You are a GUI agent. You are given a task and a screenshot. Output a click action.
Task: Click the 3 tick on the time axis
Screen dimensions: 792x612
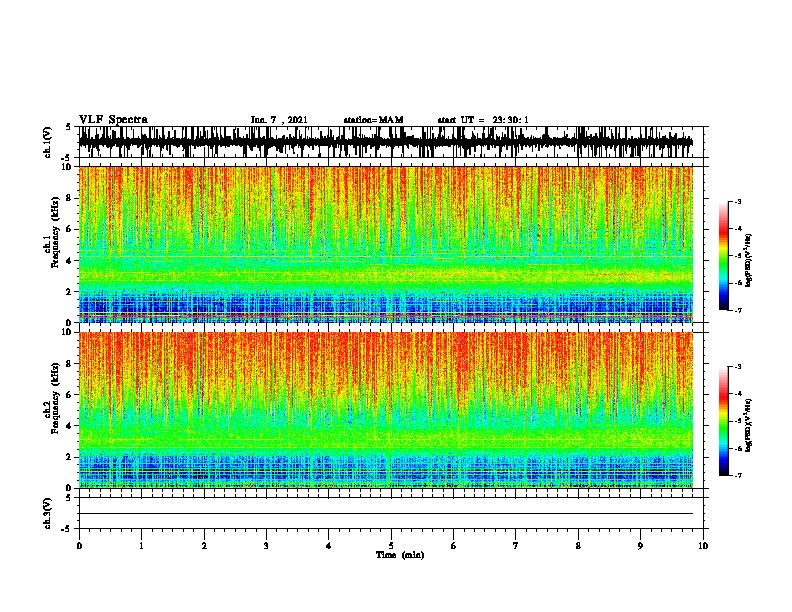[266, 546]
